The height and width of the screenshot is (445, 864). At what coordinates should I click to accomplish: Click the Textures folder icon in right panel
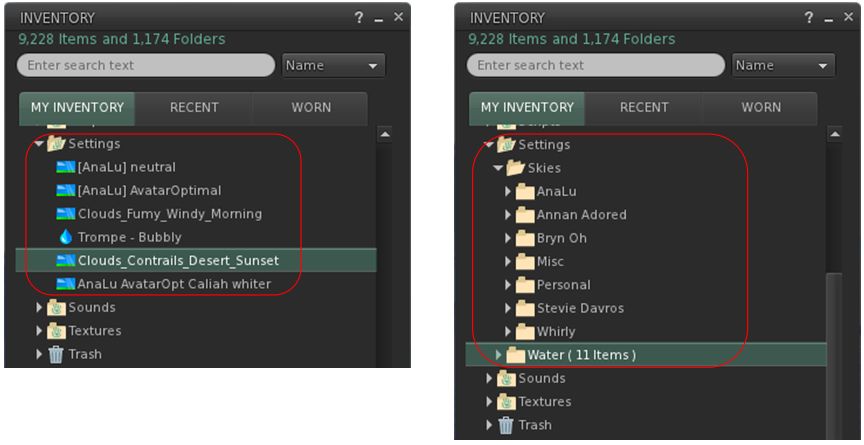(x=506, y=402)
